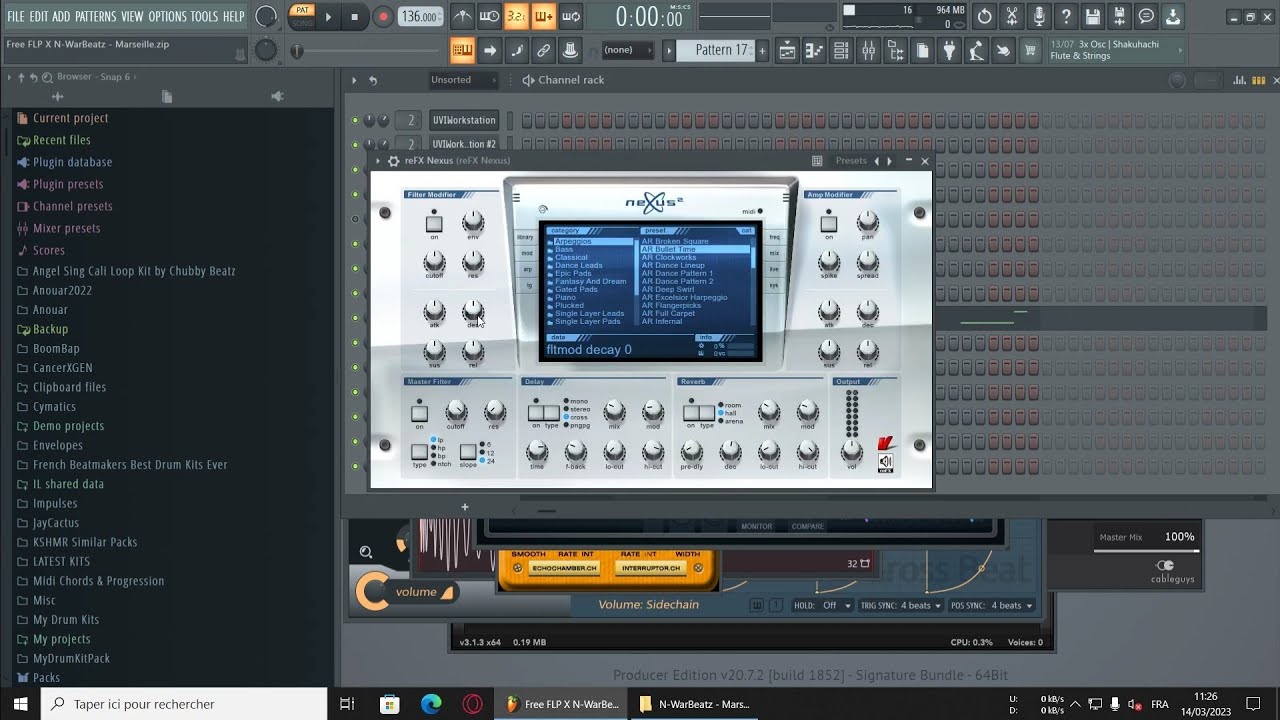Open the Channel rack view icon
The height and width of the screenshot is (720, 1280).
pyautogui.click(x=841, y=50)
